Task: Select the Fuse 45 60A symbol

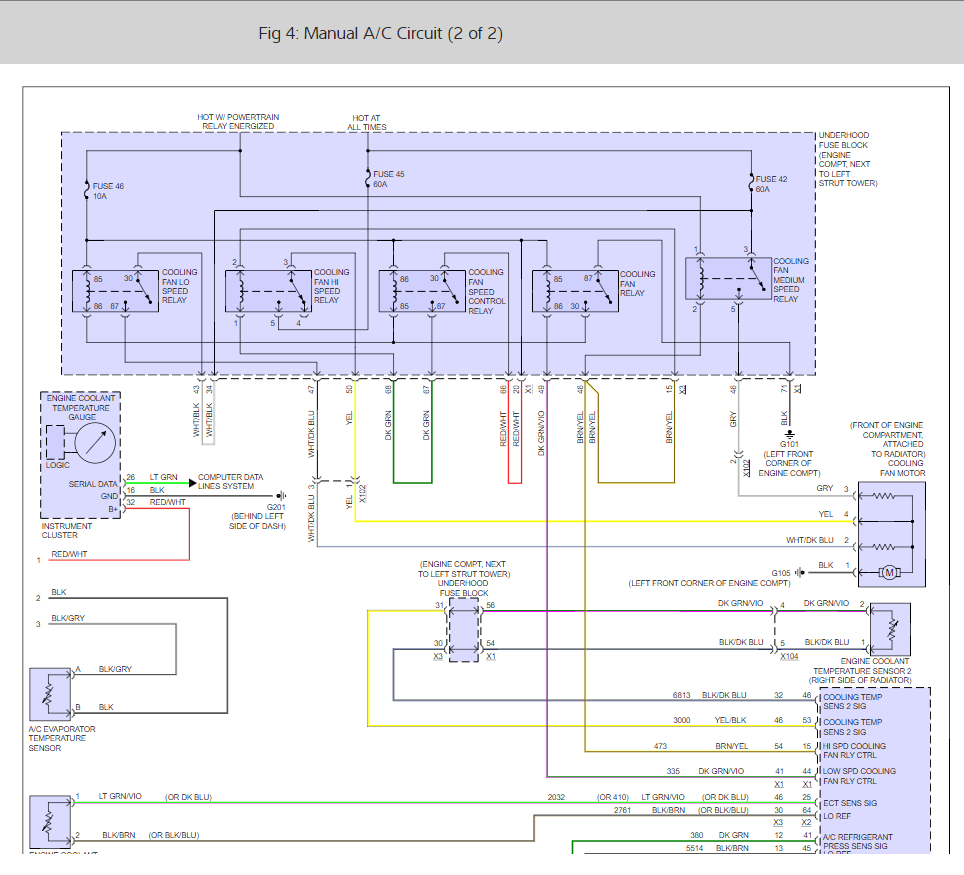Action: 367,180
